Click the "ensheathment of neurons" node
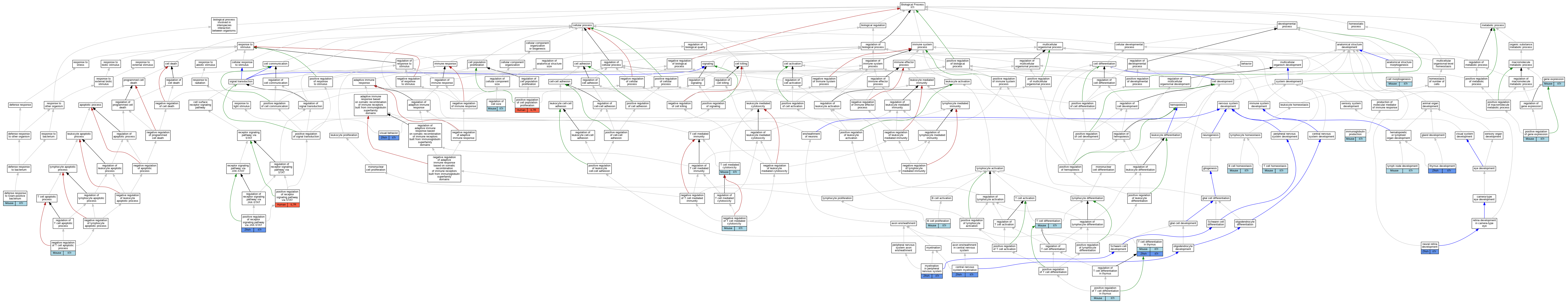 [811, 135]
